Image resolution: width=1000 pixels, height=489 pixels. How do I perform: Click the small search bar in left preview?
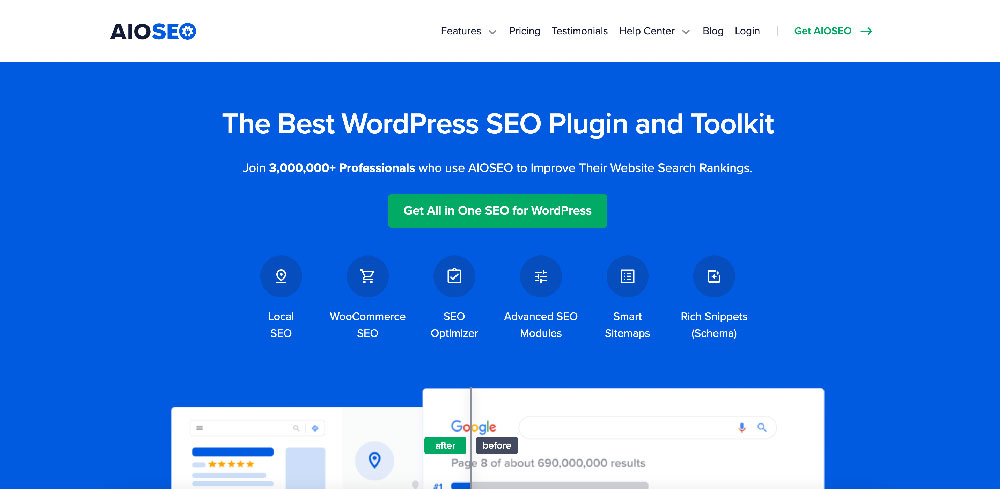258,428
